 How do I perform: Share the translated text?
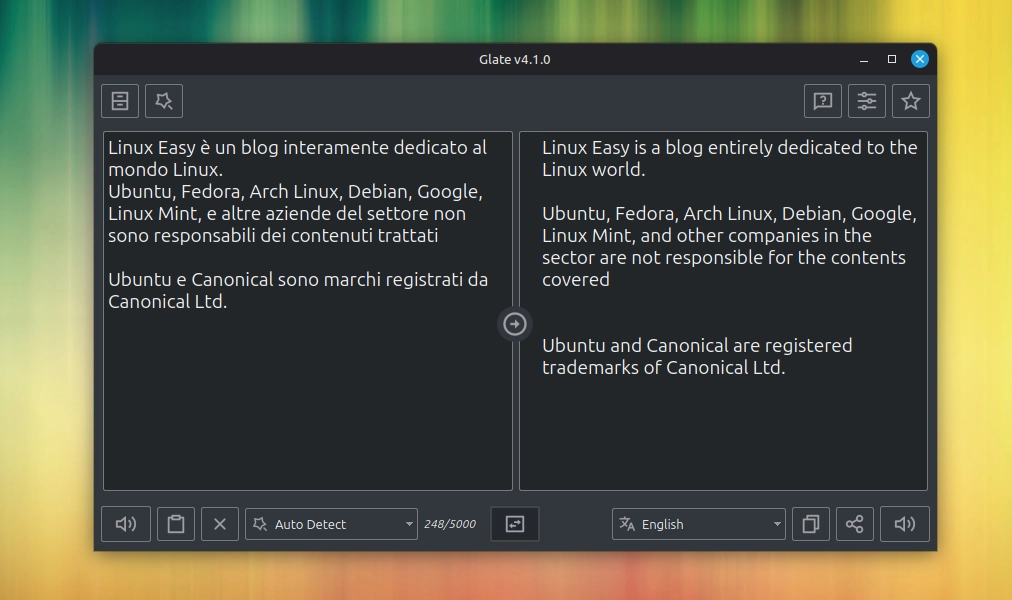coord(855,524)
